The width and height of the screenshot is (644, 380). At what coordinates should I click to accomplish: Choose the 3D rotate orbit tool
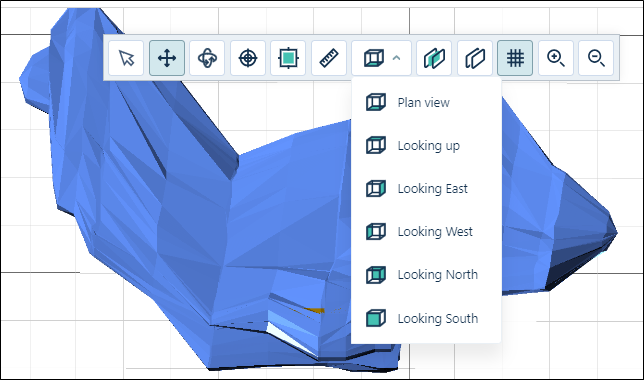click(207, 58)
